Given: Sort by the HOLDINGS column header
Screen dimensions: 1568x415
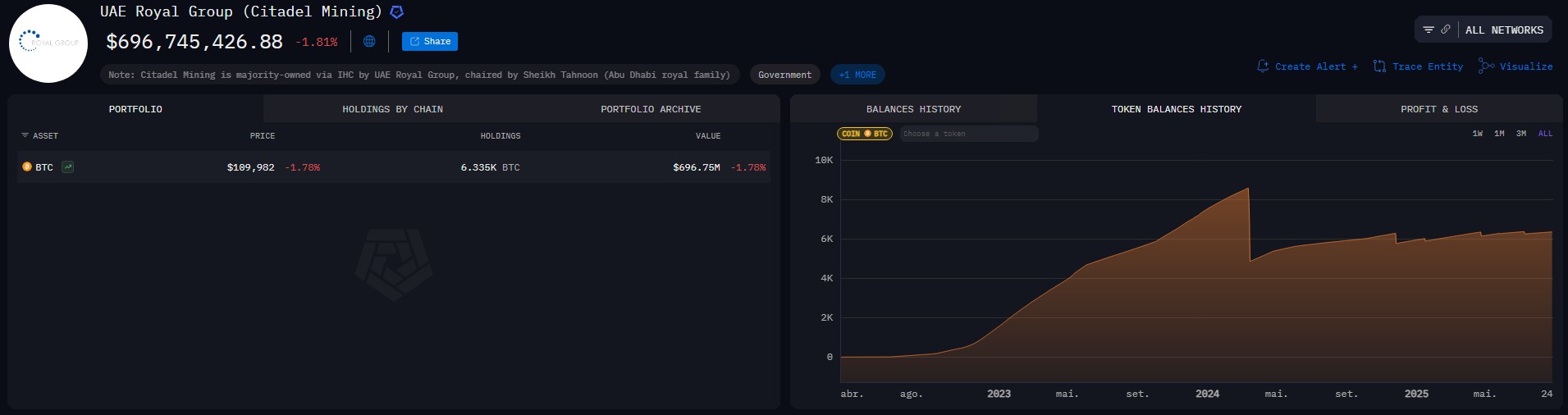Looking at the screenshot, I should click(x=501, y=136).
